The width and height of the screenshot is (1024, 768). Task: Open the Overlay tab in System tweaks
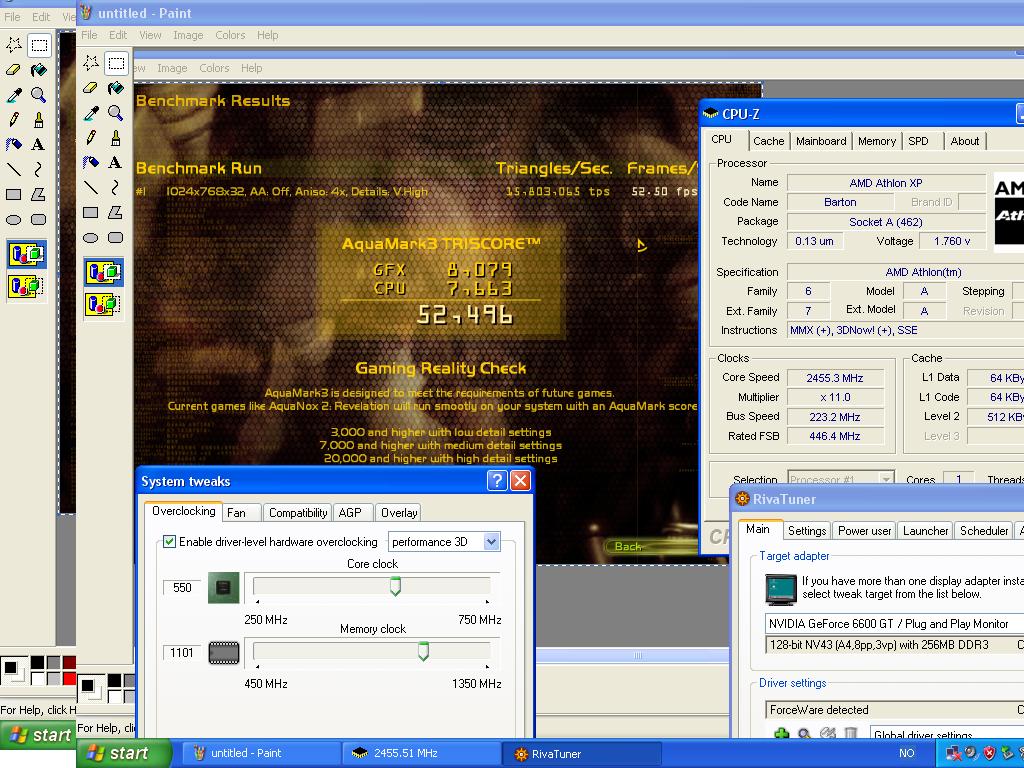pos(399,513)
